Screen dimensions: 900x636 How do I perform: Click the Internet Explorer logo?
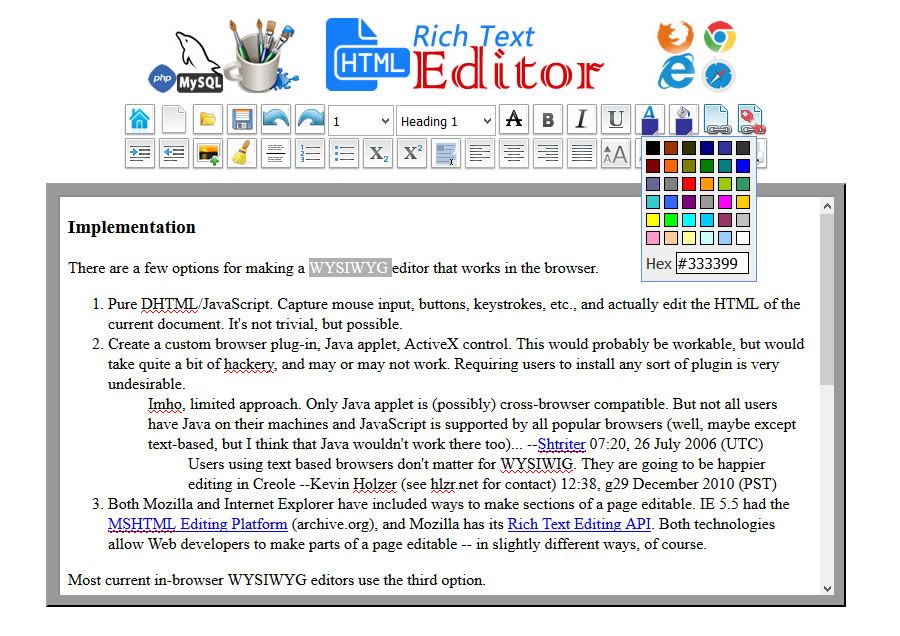tap(676, 73)
